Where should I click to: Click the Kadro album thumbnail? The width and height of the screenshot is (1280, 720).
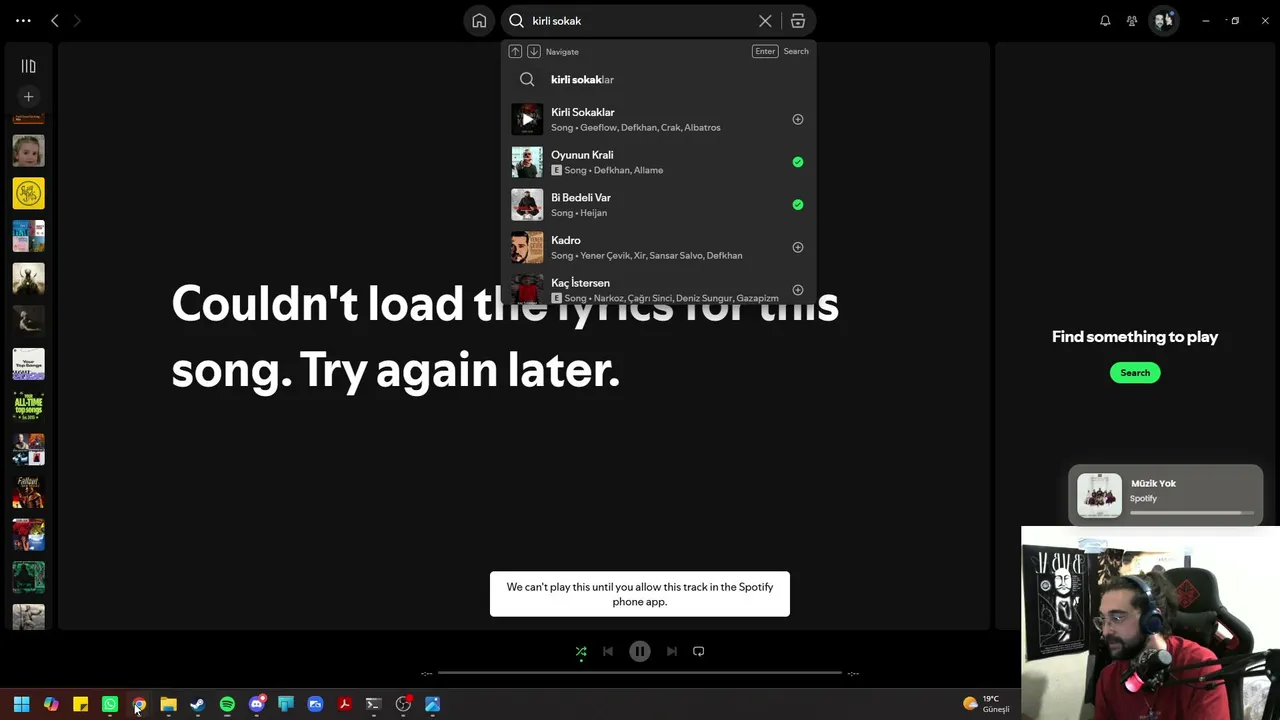[527, 247]
